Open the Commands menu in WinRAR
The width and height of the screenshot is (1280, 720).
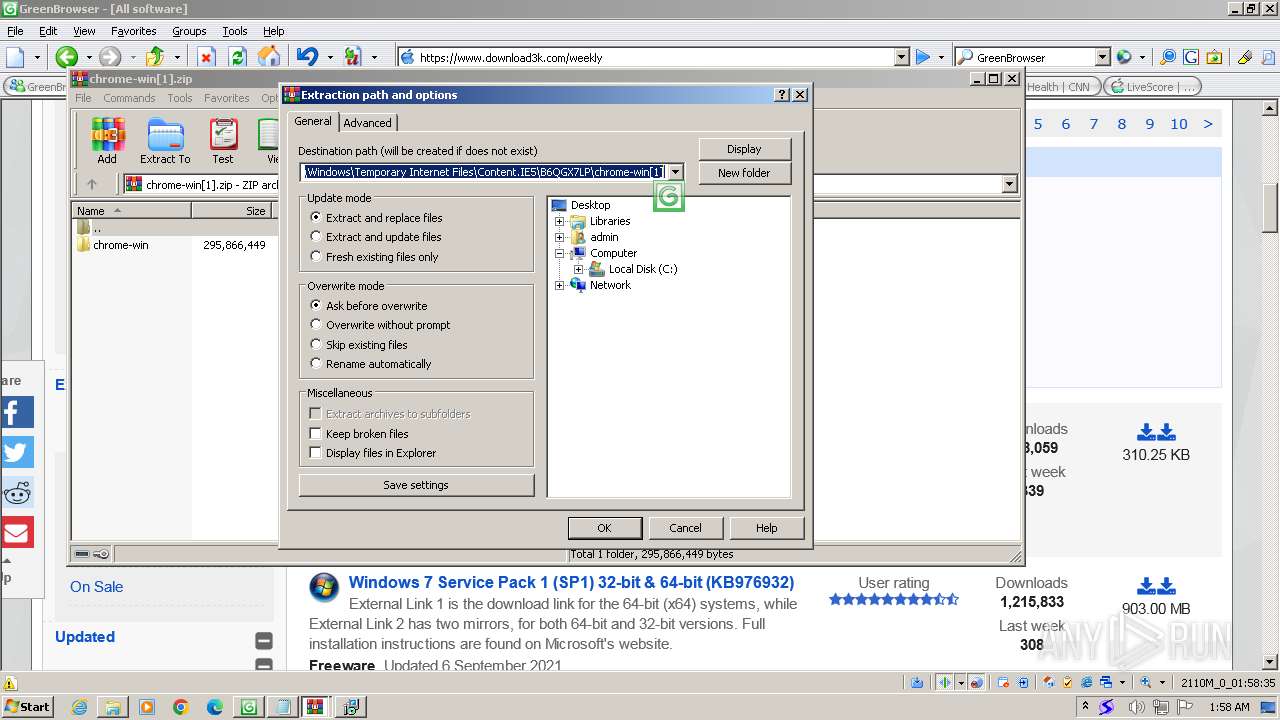click(x=129, y=98)
